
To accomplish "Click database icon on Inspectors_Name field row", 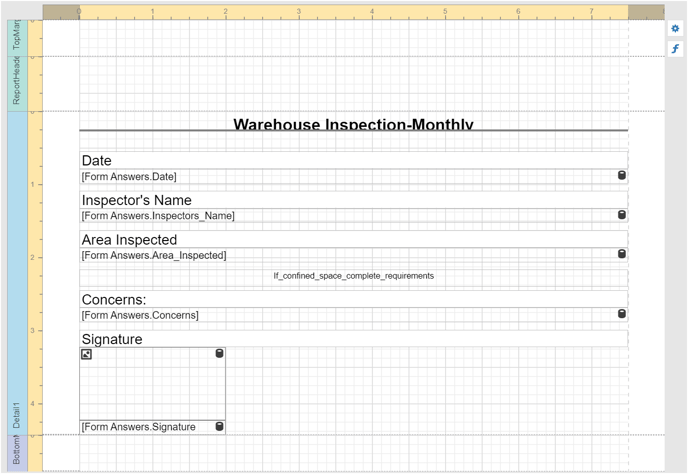I will click(622, 215).
